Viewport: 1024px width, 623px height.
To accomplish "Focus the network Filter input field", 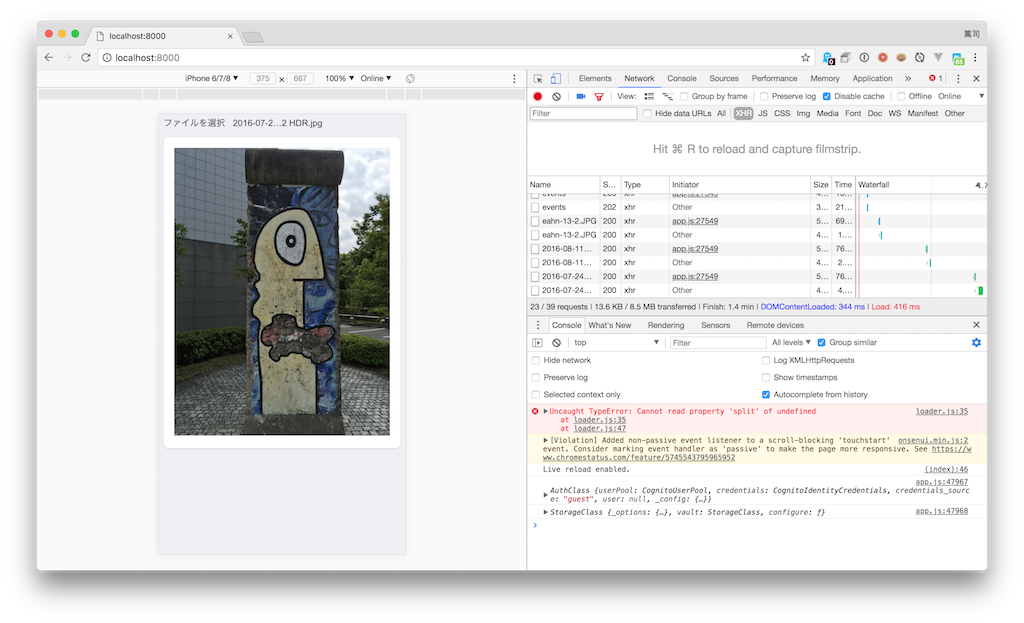I will point(583,114).
